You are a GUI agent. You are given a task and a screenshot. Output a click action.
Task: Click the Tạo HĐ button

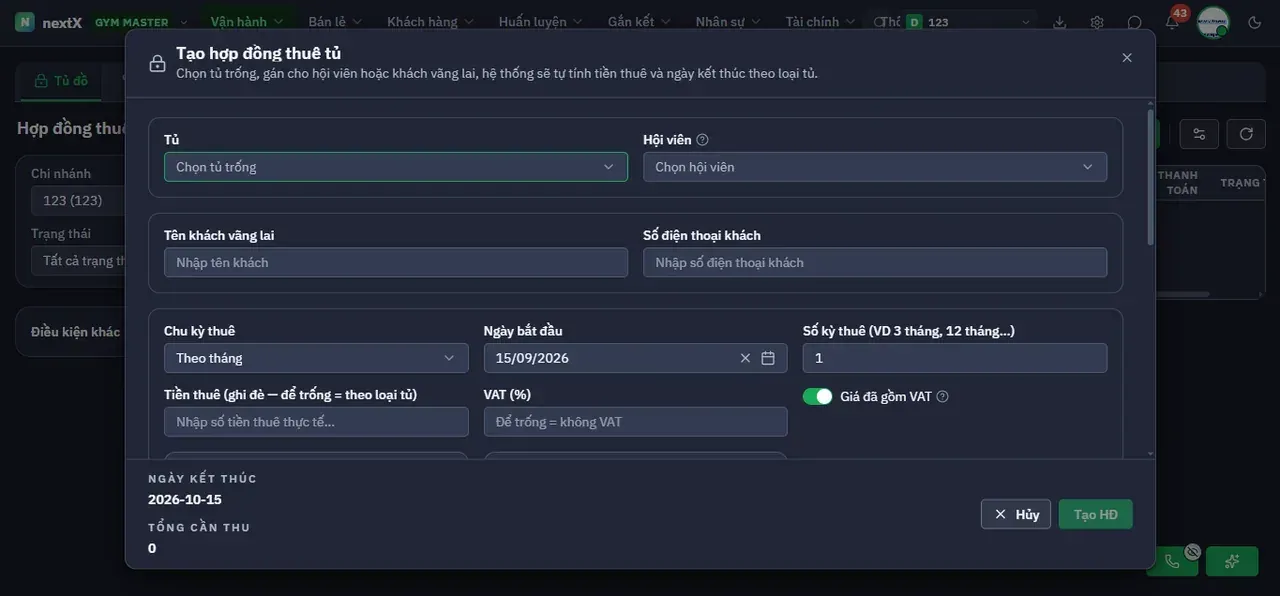[1096, 514]
